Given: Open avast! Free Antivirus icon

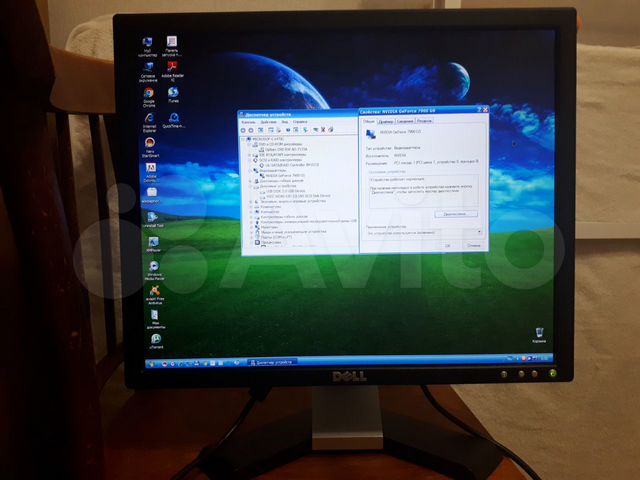Looking at the screenshot, I should tap(155, 291).
